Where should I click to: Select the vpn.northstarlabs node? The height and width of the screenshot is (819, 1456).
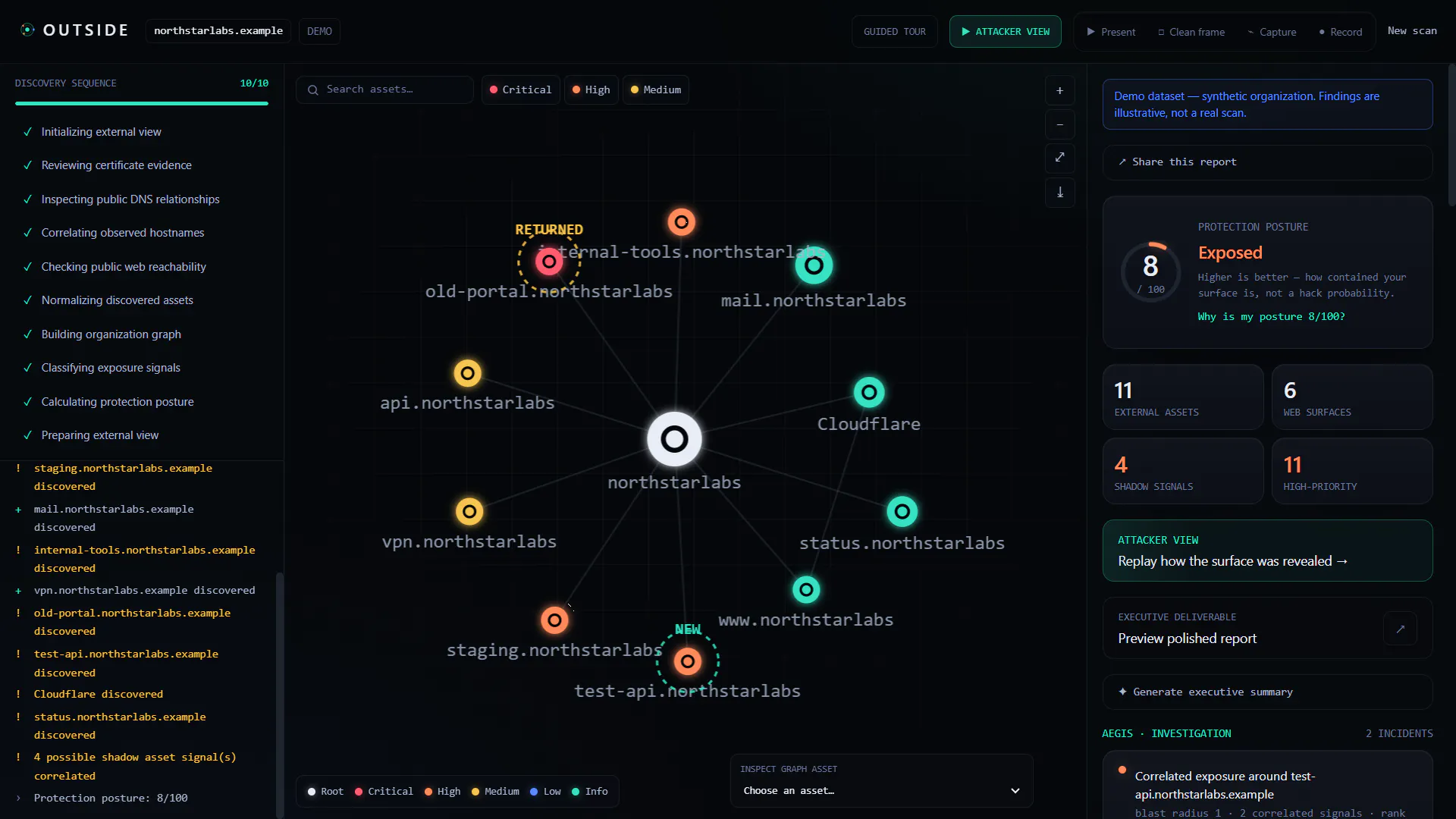469,512
